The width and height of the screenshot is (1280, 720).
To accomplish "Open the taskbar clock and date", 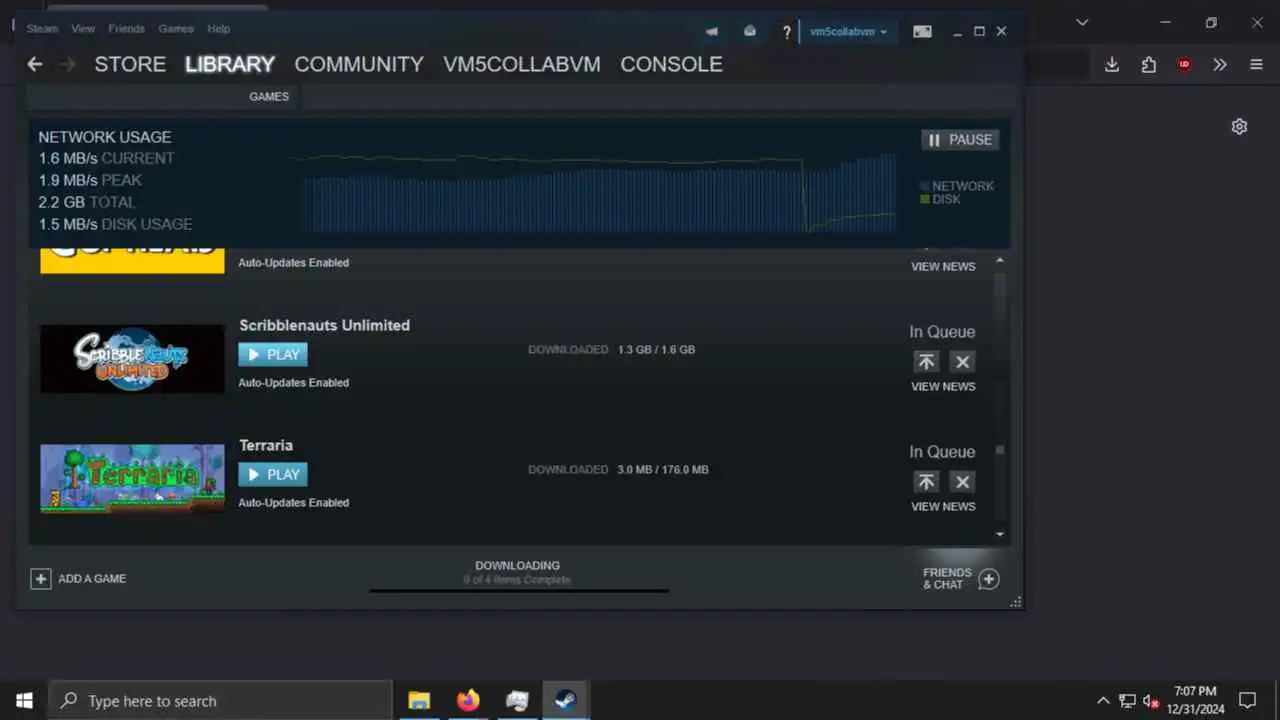I will [1195, 701].
